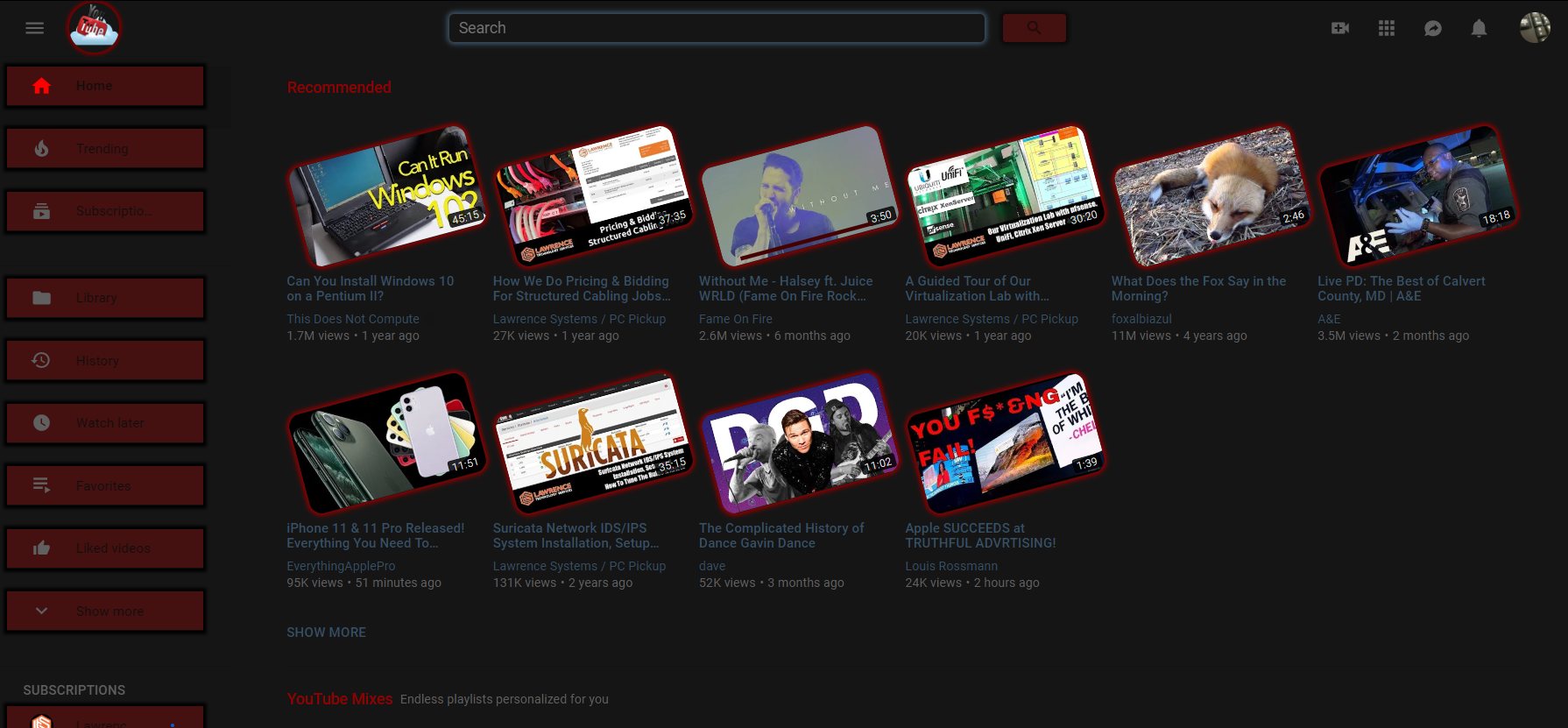Open Trending in the sidebar
This screenshot has height=728, width=1568.
pos(105,149)
